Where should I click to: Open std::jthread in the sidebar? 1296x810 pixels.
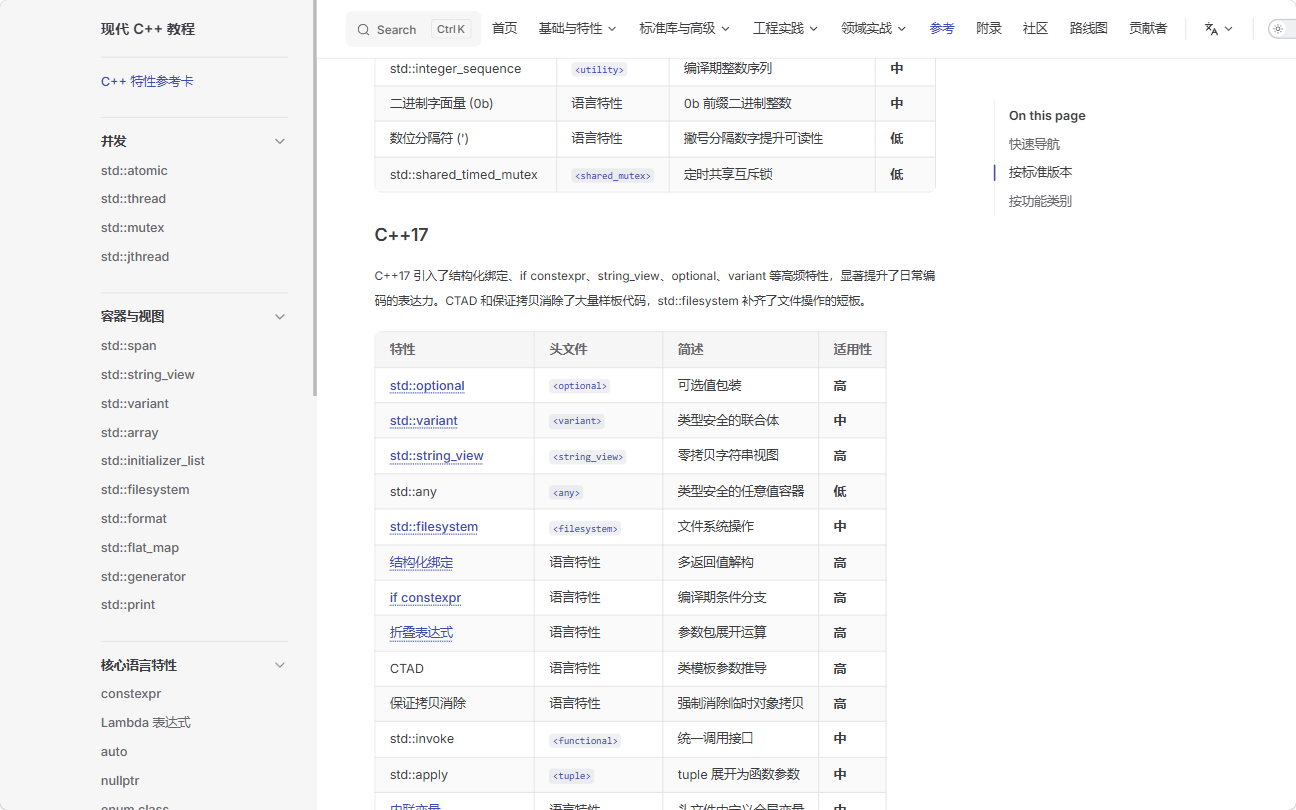pyautogui.click(x=135, y=257)
